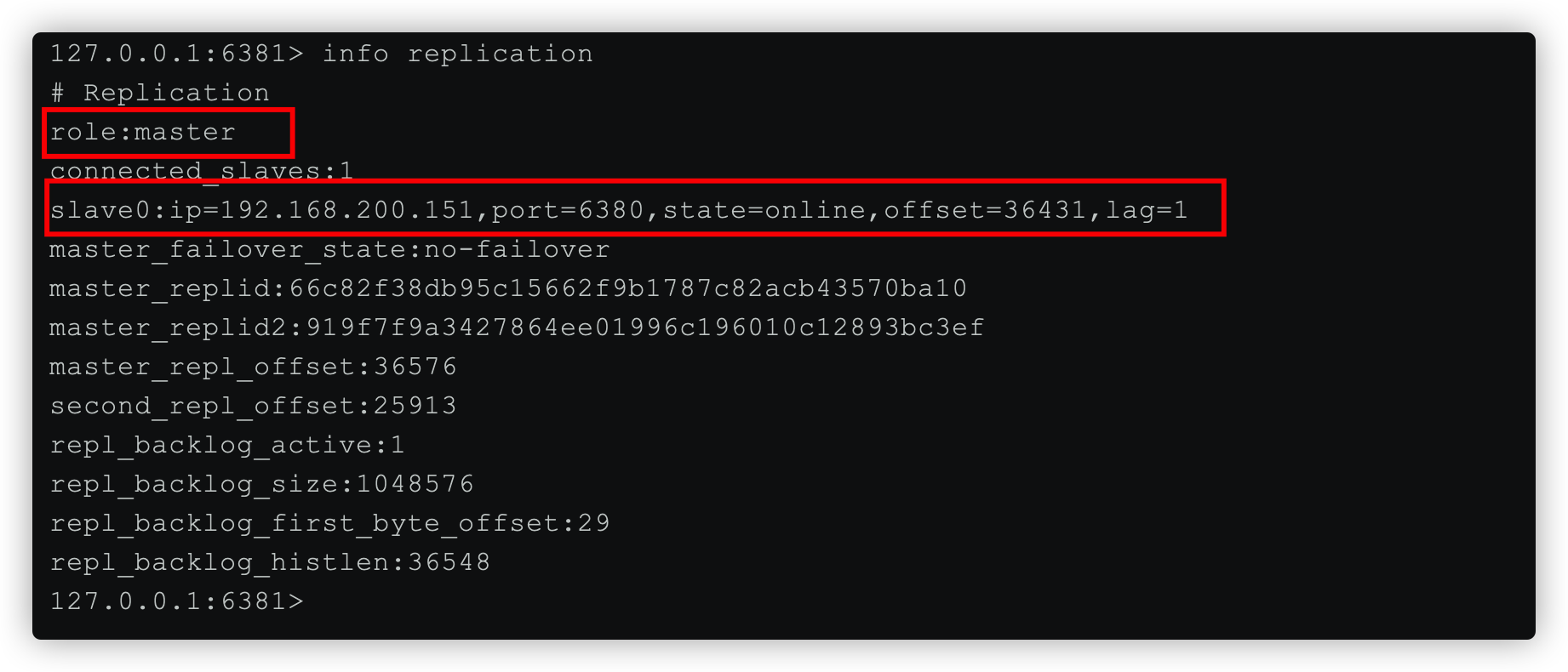Click port=6380 in the slave0 line
The width and height of the screenshot is (1568, 672).
(x=568, y=210)
